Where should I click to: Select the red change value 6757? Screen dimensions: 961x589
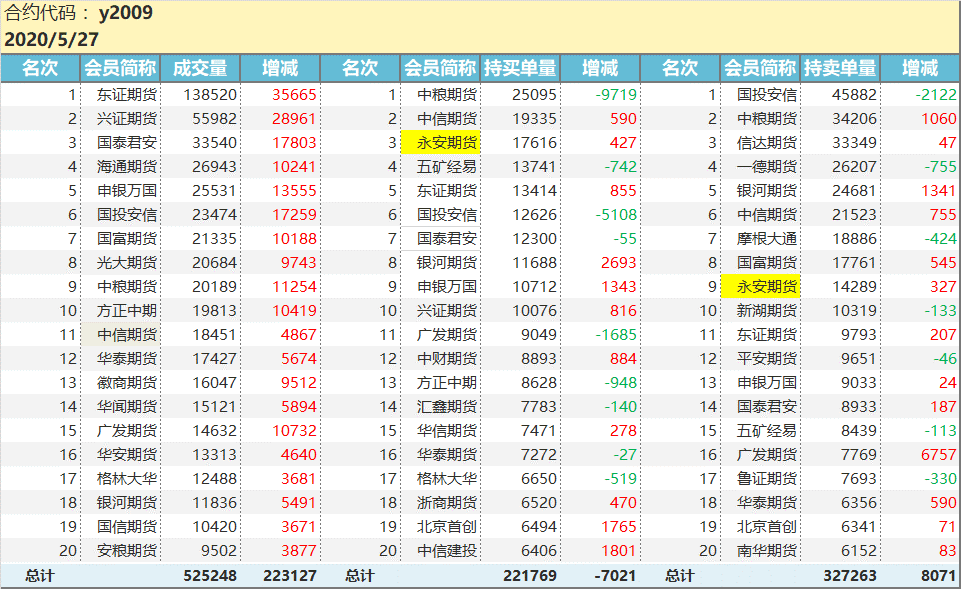(x=938, y=455)
